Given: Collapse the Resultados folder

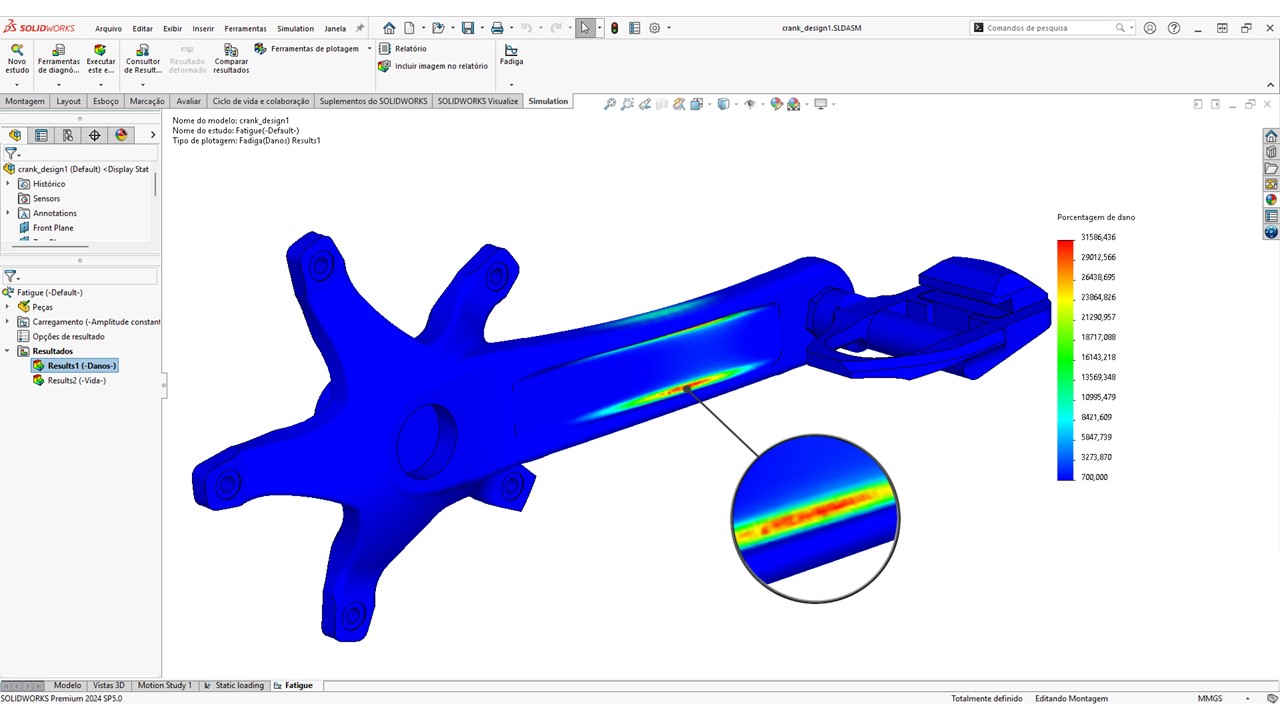Looking at the screenshot, I should click(8, 351).
